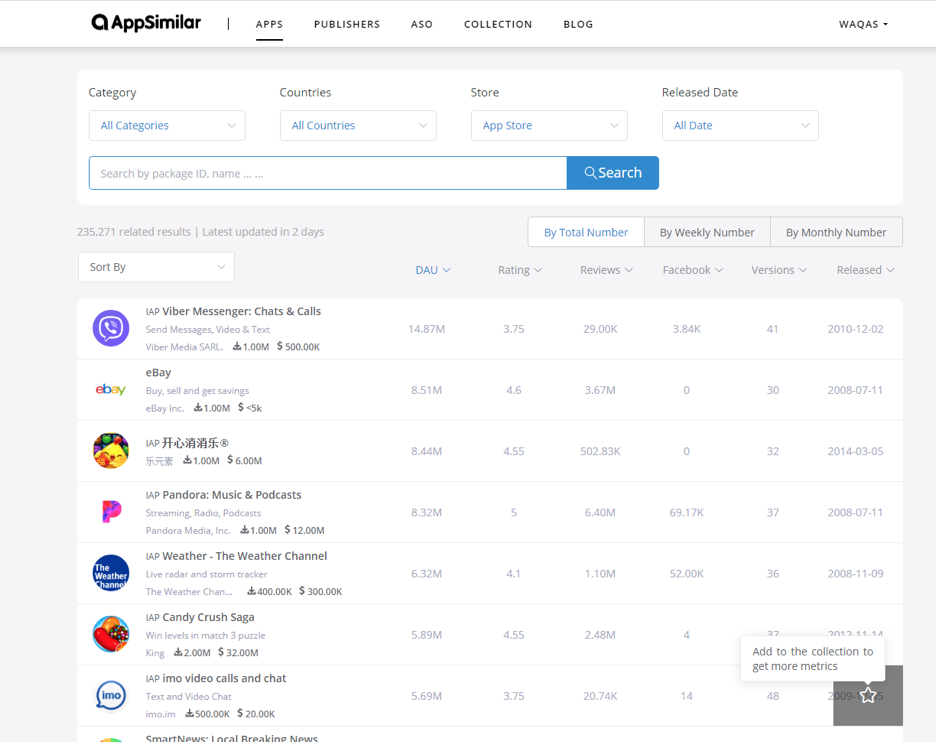Sort by Facebook column header
The width and height of the screenshot is (936, 742).
(692, 270)
